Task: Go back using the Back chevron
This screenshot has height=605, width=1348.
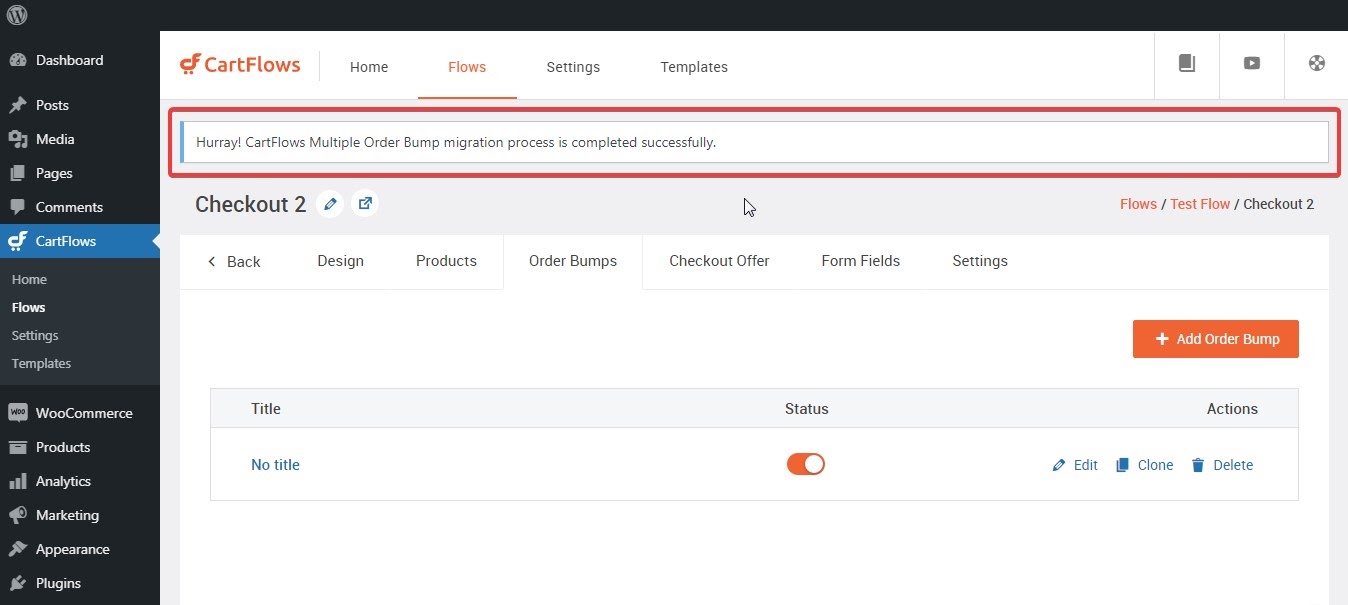Action: coord(234,261)
